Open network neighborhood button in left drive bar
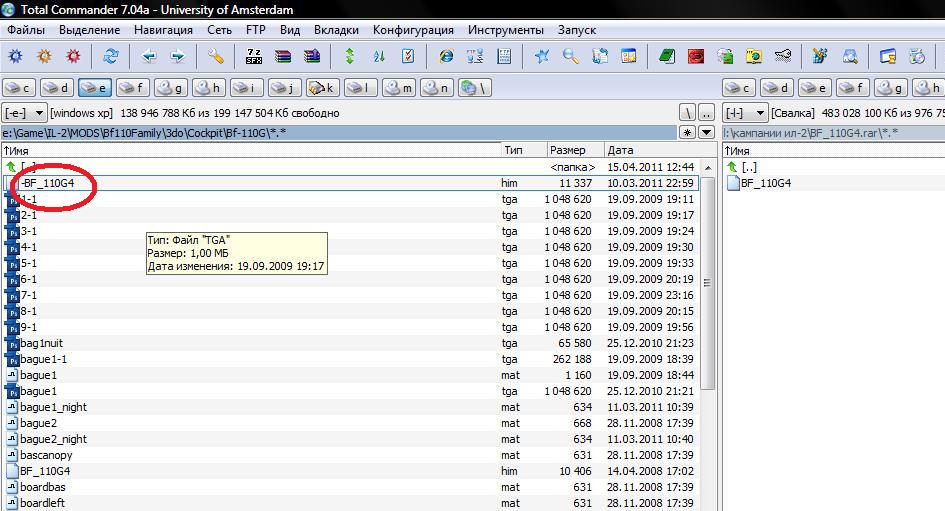945x511 pixels. (x=474, y=88)
